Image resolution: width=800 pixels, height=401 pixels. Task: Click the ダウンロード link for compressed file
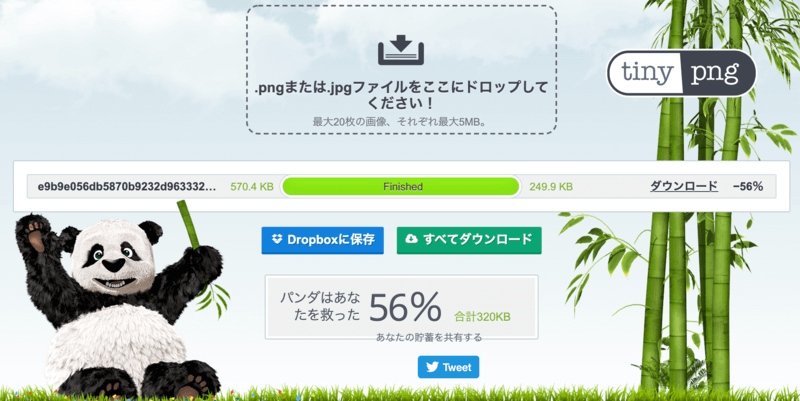684,186
